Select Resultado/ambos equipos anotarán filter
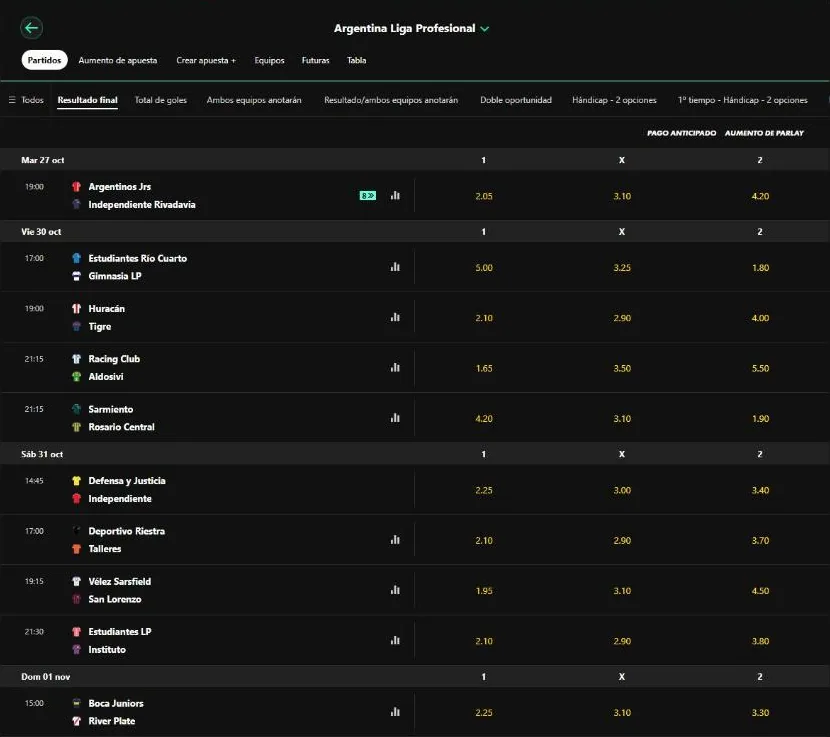This screenshot has width=830, height=737. pyautogui.click(x=391, y=100)
